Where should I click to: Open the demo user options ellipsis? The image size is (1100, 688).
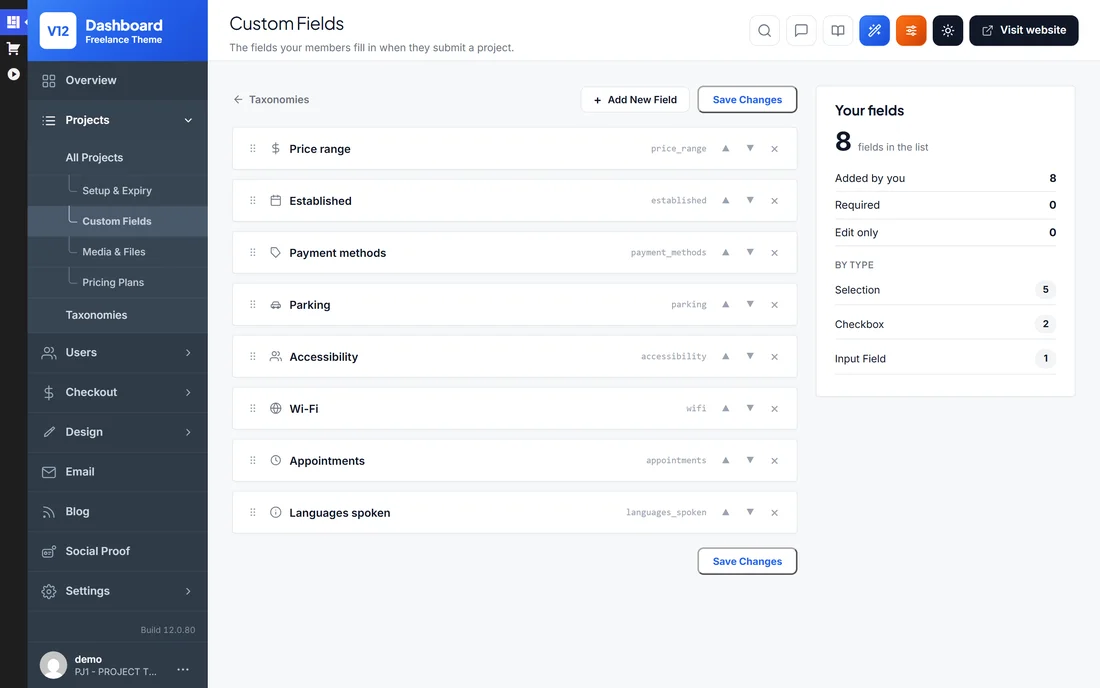[x=183, y=669]
